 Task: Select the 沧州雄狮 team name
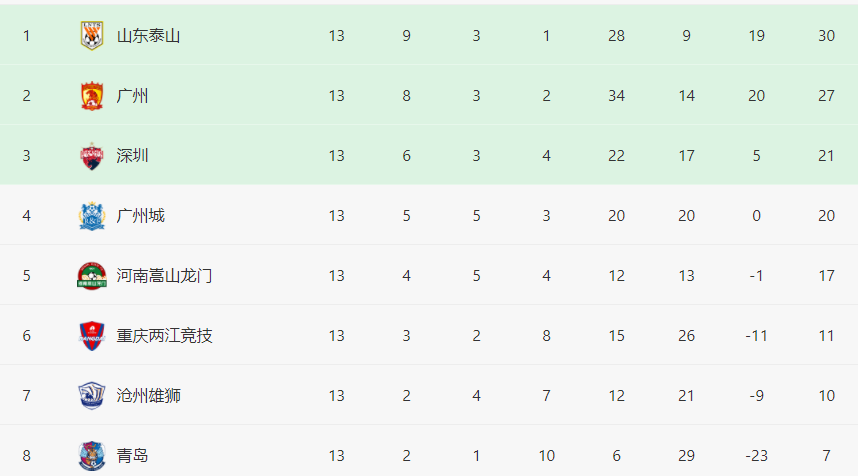tap(148, 396)
